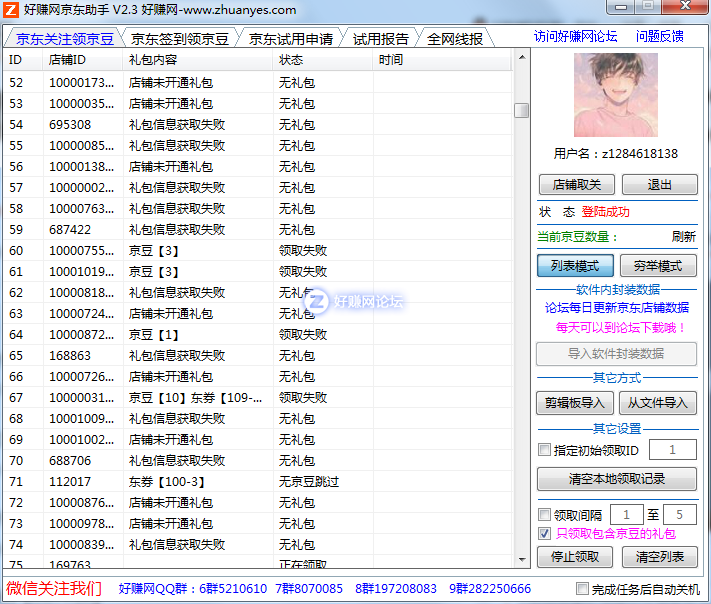Screen dimensions: 711x604
Task: Click the interval minimum input field
Action: tap(626, 515)
